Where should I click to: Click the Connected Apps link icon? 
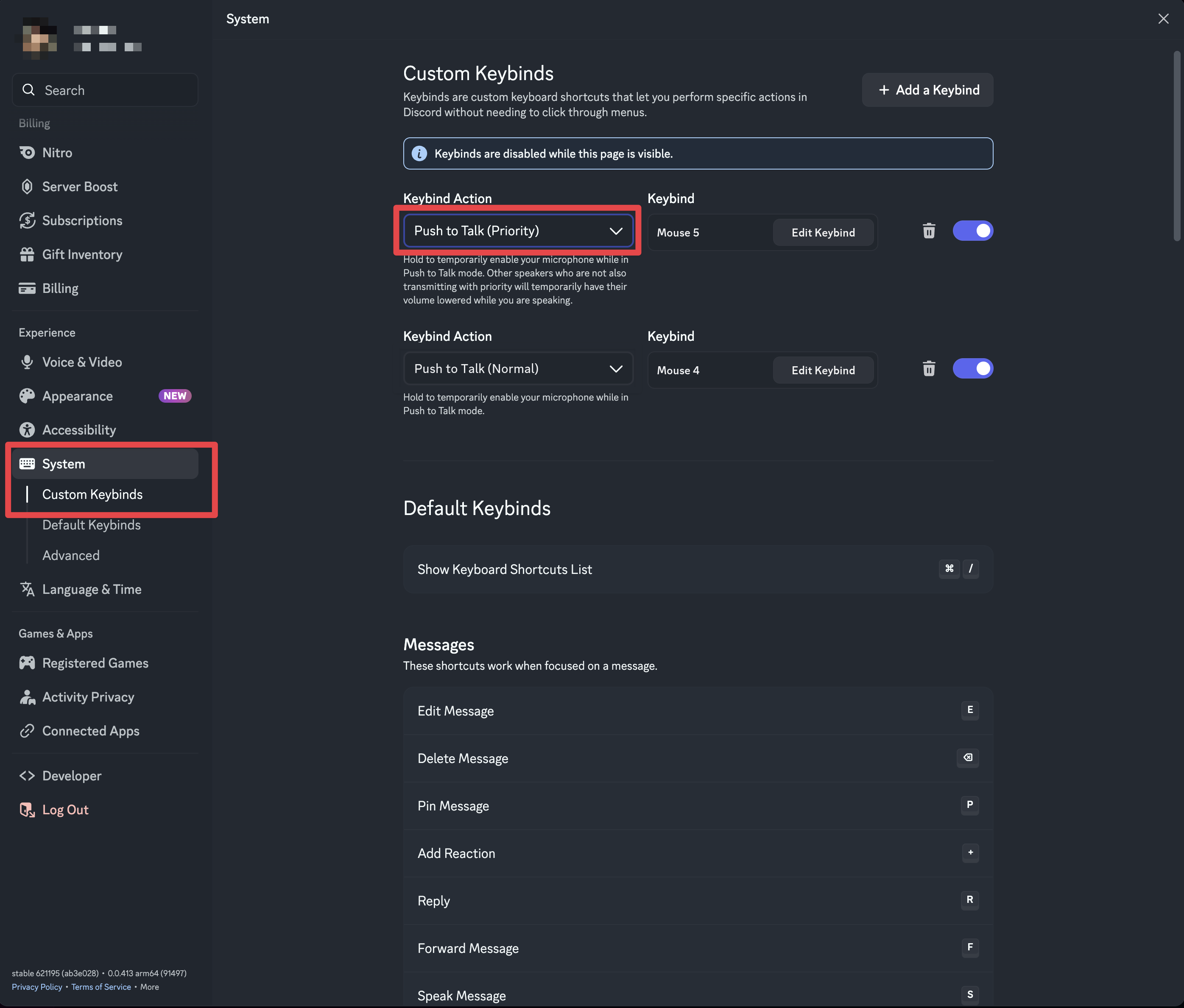pyautogui.click(x=27, y=730)
